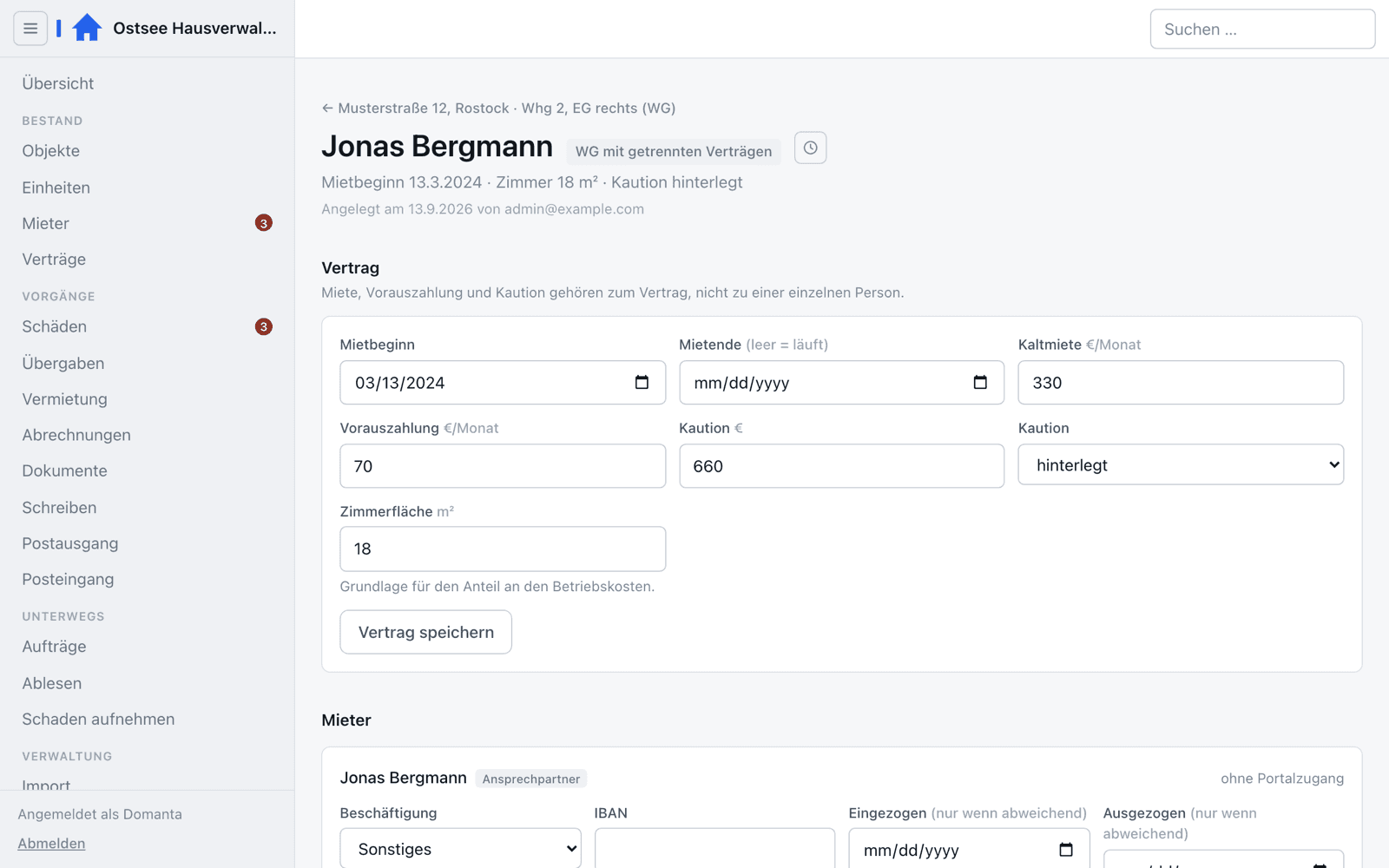
Task: Go to Aufträge
Action: (x=54, y=647)
